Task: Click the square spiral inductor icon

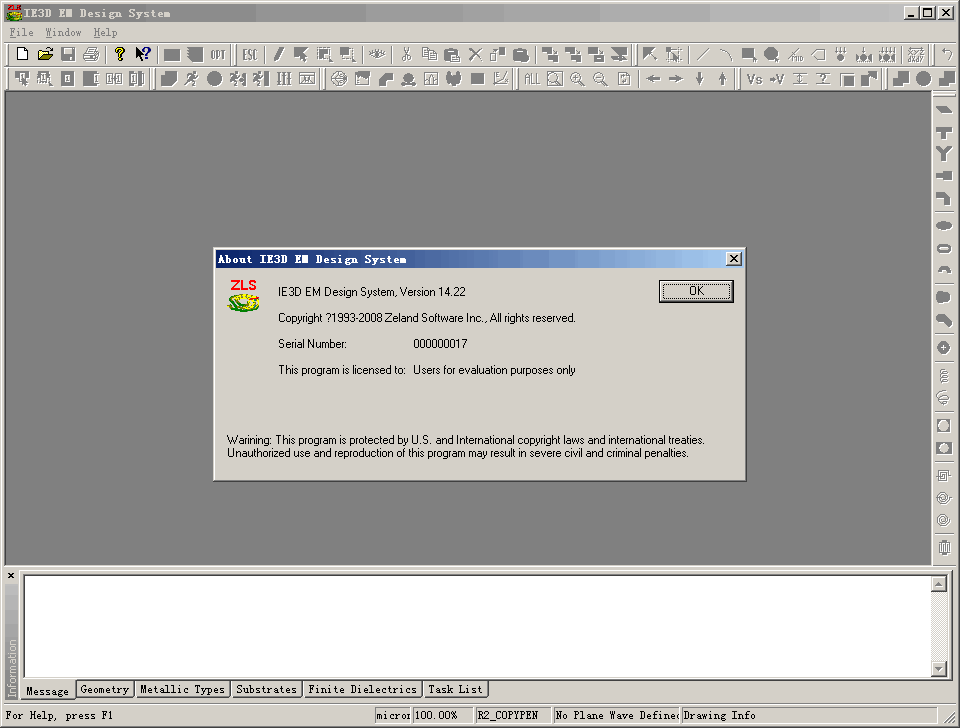Action: coord(944,475)
